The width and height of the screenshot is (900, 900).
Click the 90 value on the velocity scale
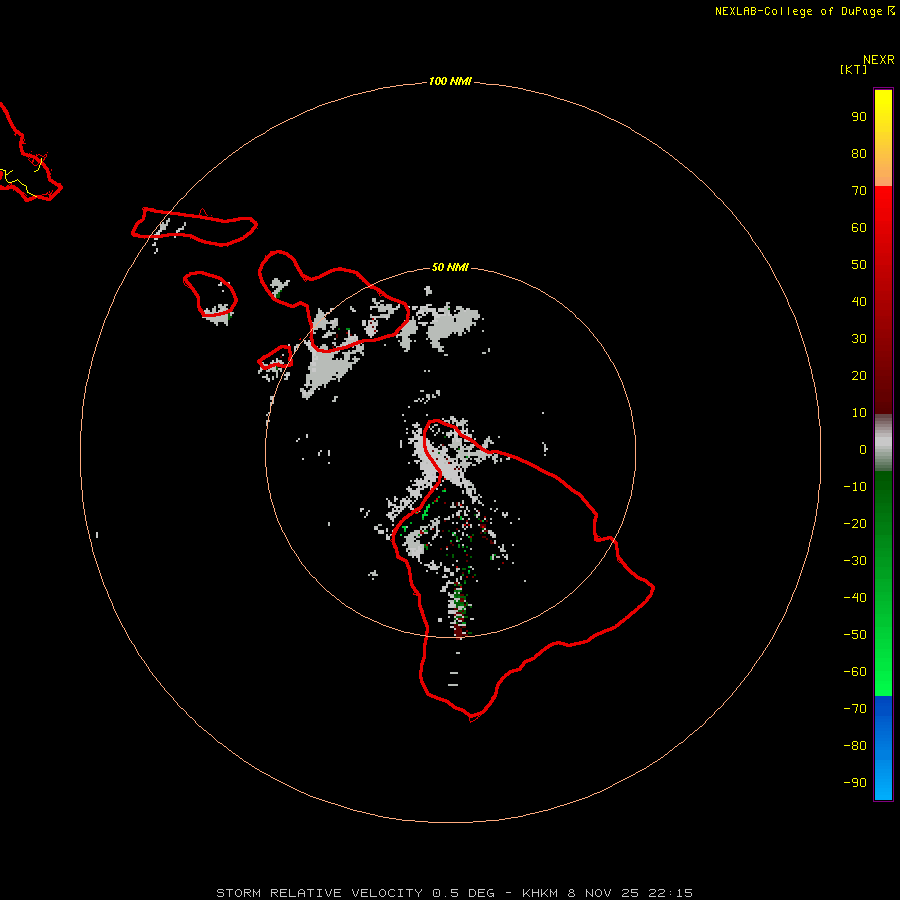coord(859,117)
